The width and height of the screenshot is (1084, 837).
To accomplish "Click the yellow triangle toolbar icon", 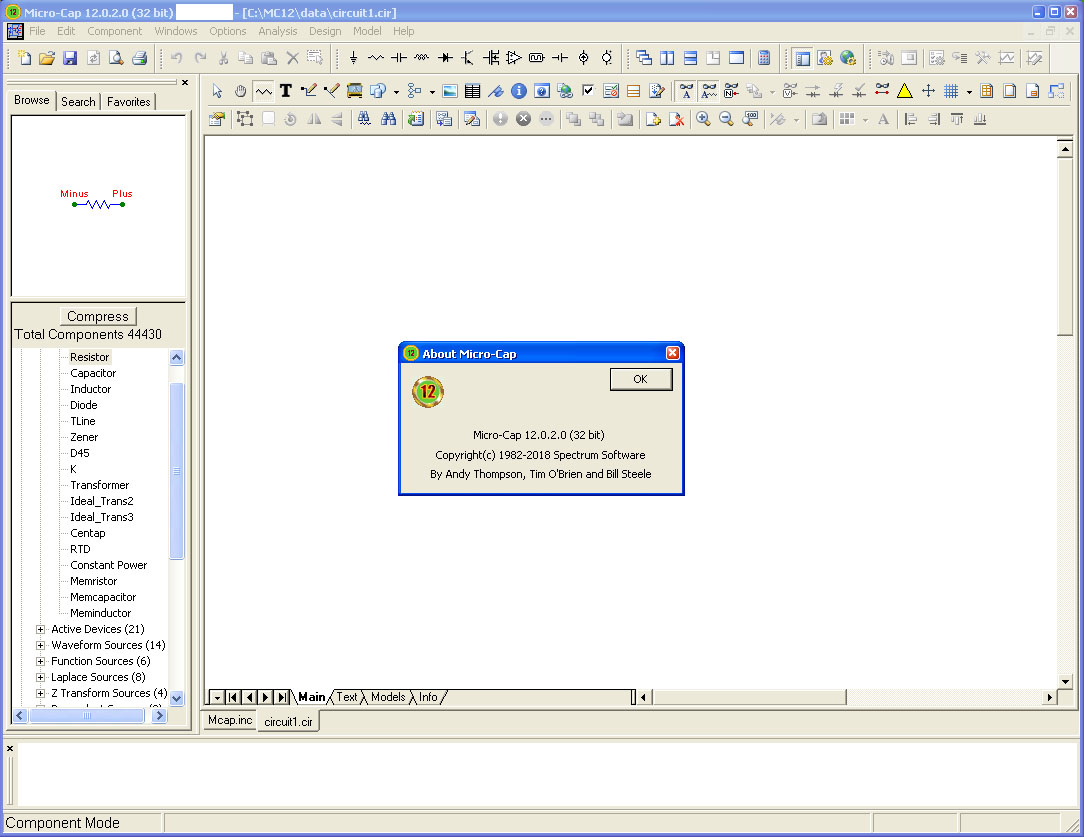I will tap(904, 91).
